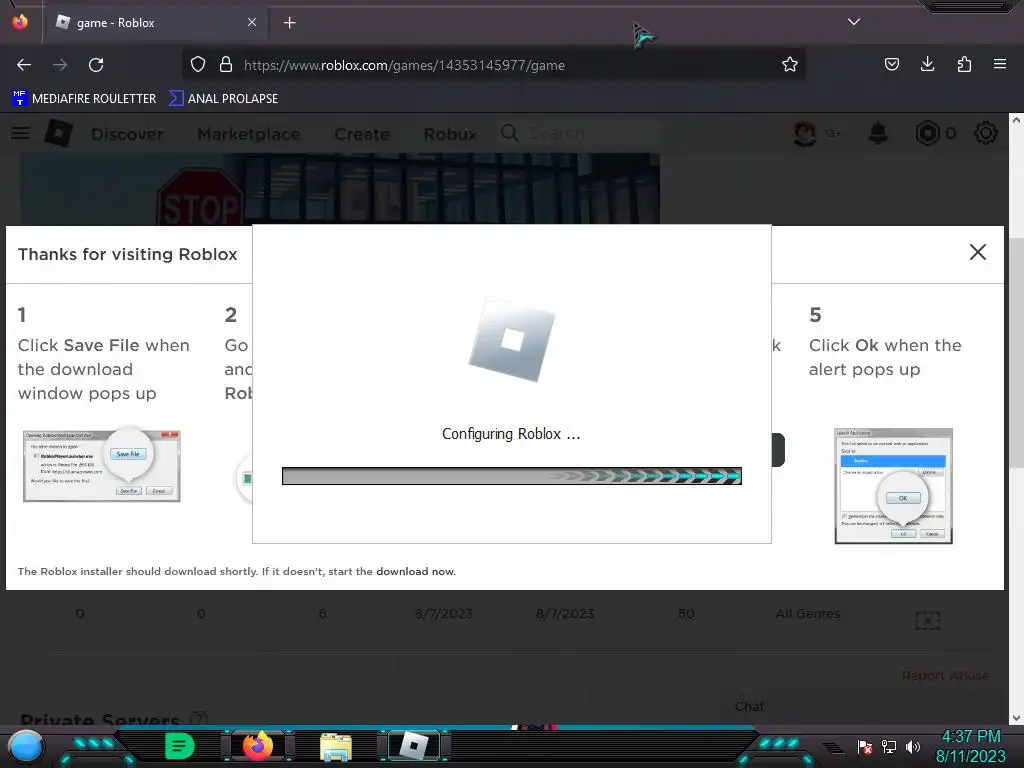Open a new browser tab
This screenshot has width=1024, height=768.
(x=289, y=23)
